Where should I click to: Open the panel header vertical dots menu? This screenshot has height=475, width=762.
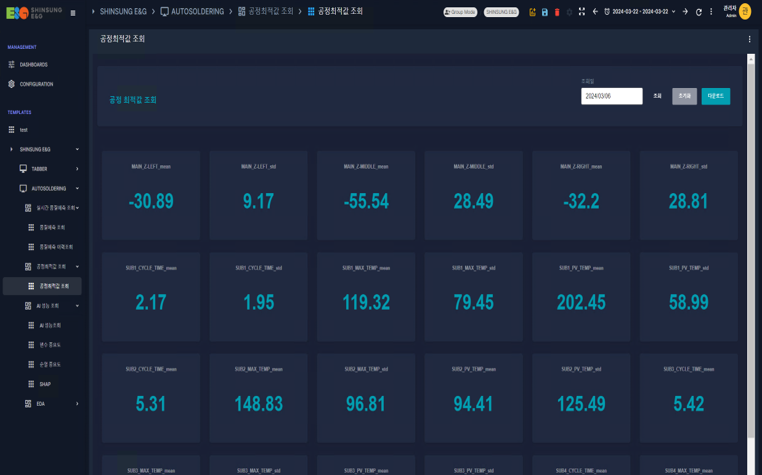[x=749, y=39]
